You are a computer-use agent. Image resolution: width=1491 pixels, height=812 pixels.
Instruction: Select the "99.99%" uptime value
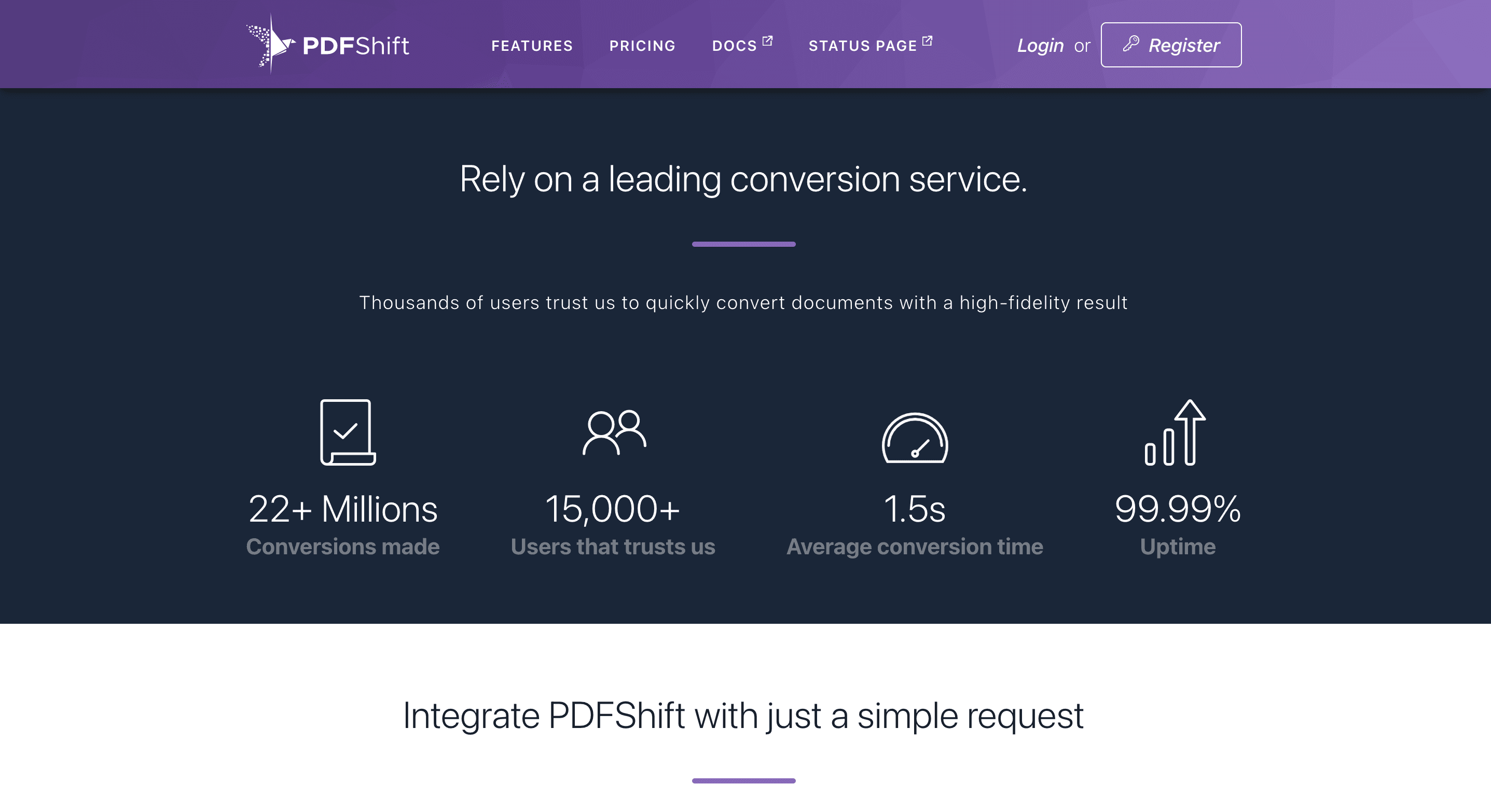(1178, 509)
